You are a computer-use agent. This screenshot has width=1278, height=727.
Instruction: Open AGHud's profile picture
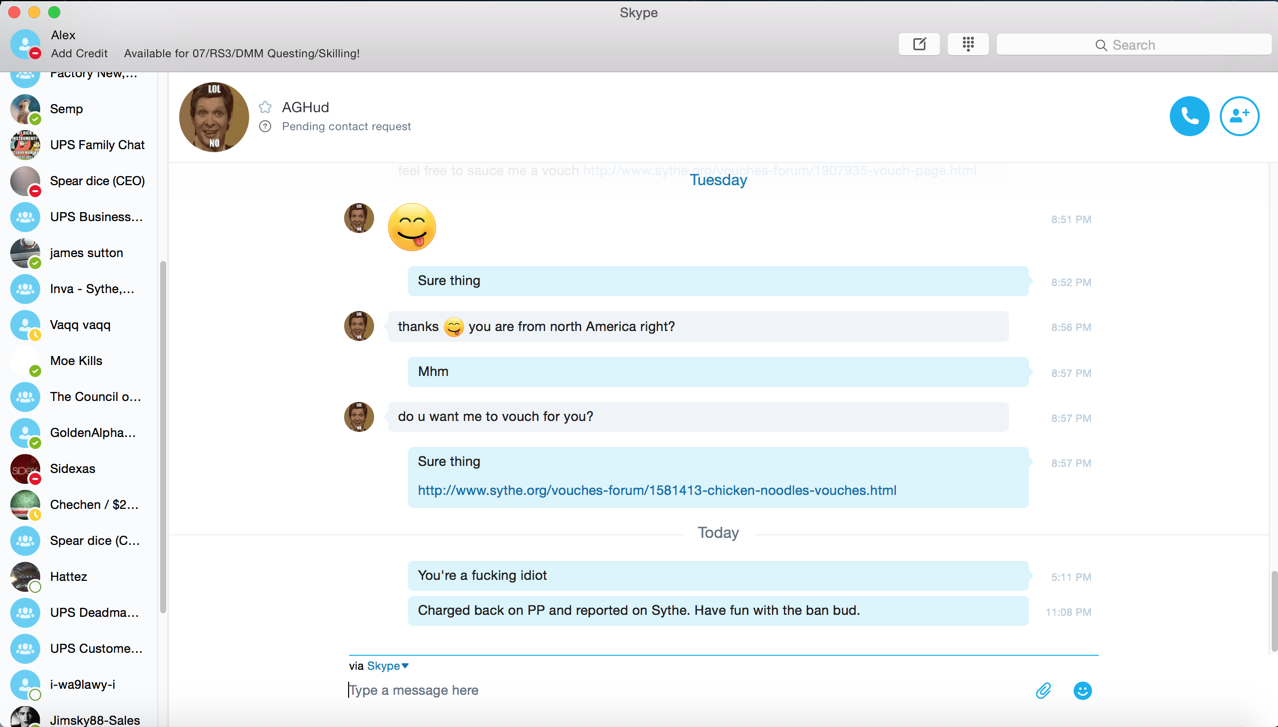(x=214, y=117)
